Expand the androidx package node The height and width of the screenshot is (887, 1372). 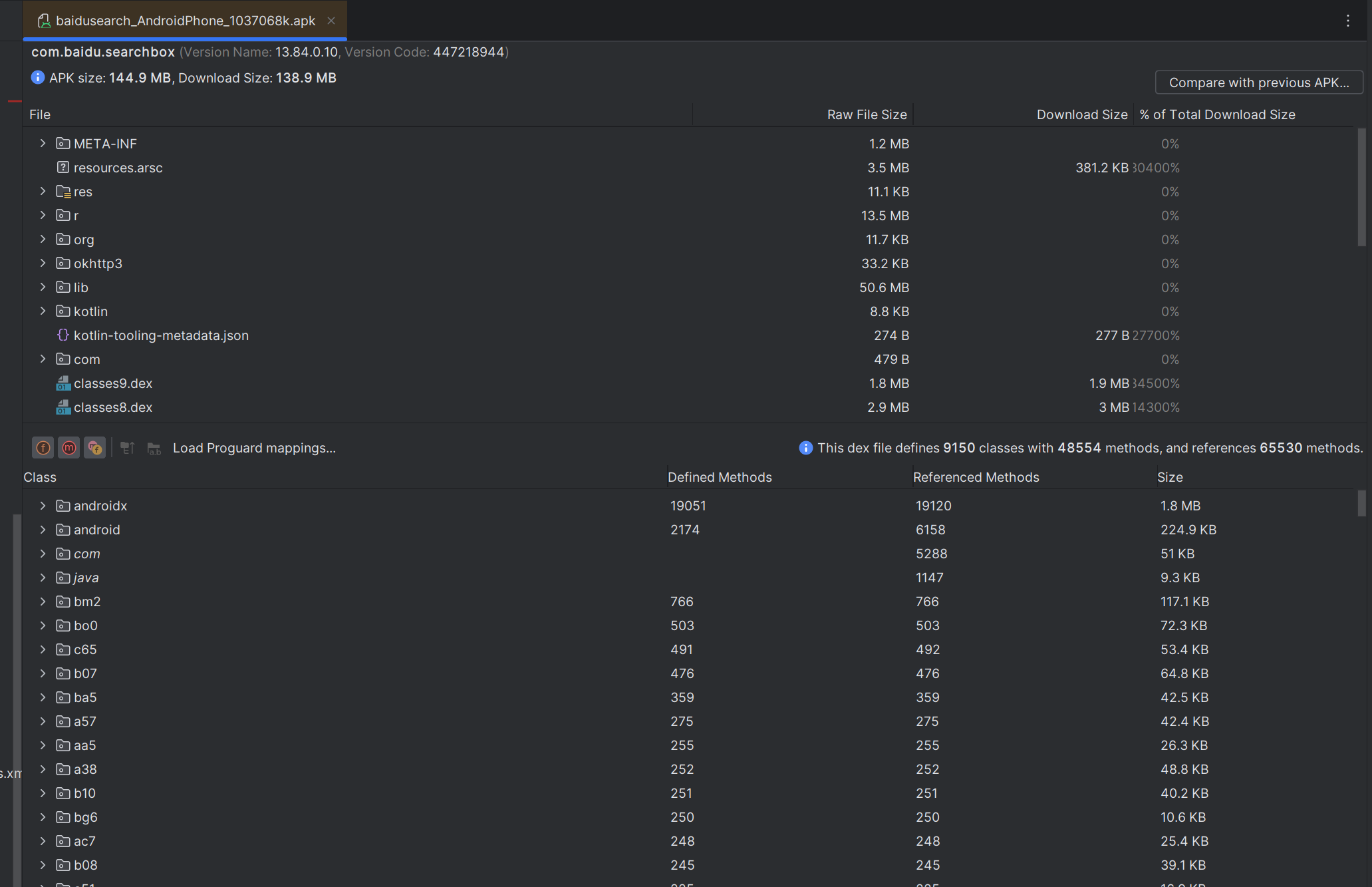(x=43, y=506)
